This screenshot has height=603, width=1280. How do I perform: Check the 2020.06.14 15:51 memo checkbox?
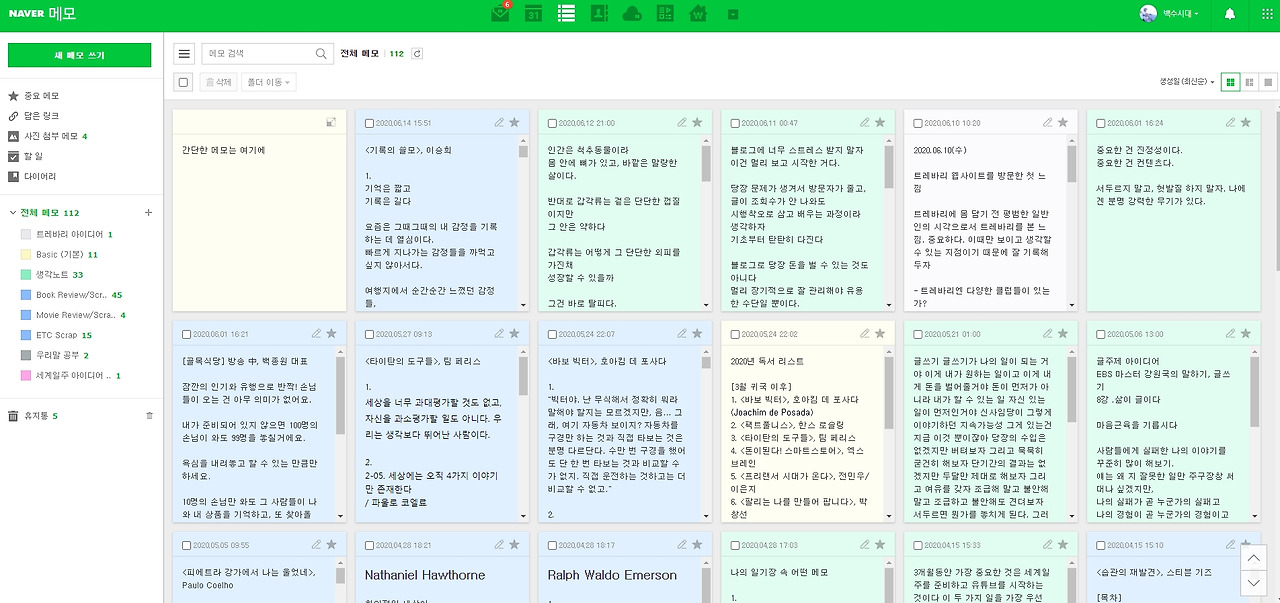click(369, 123)
